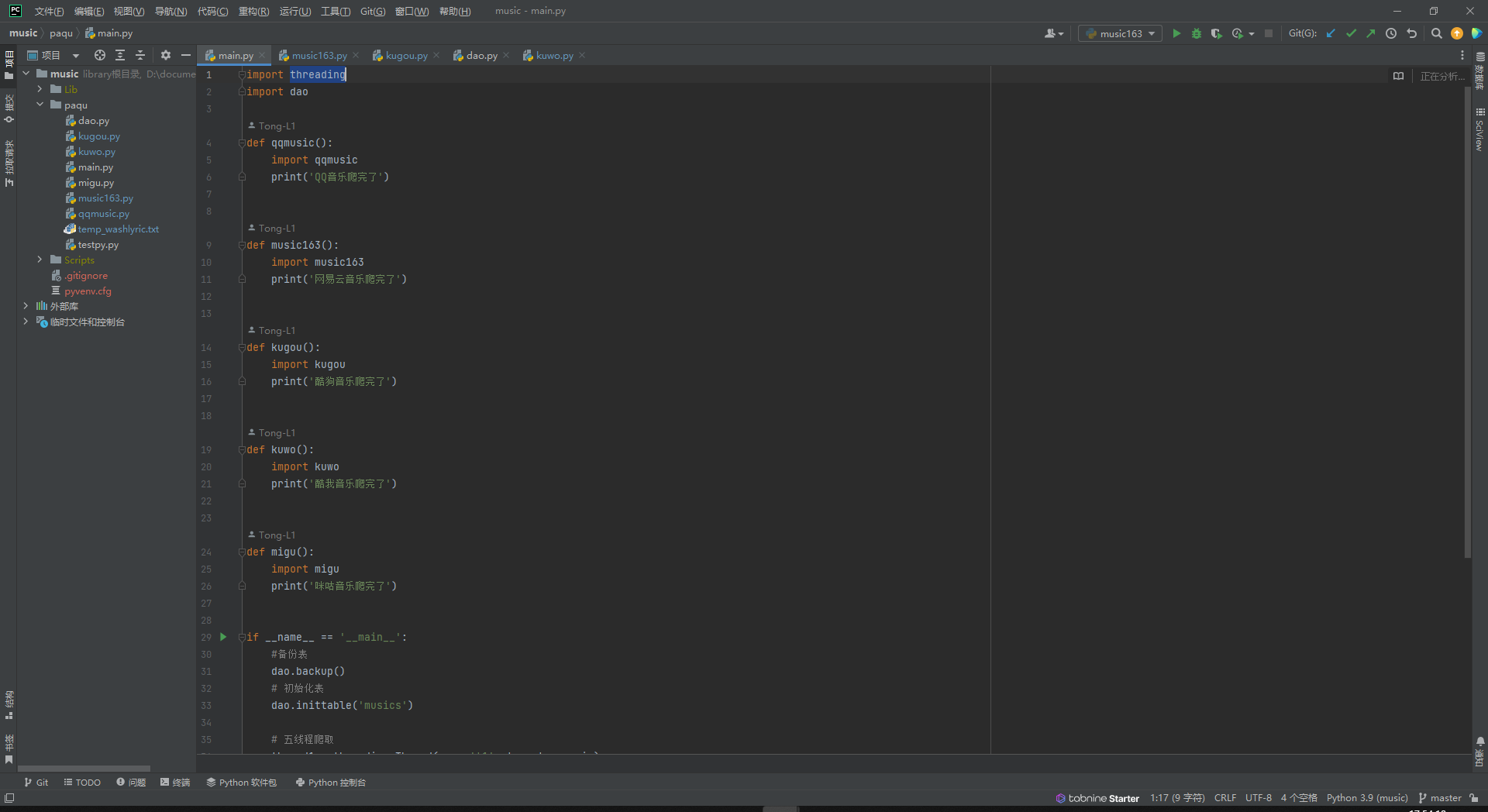Show Git history clock icon
1488x812 pixels.
(x=1391, y=33)
